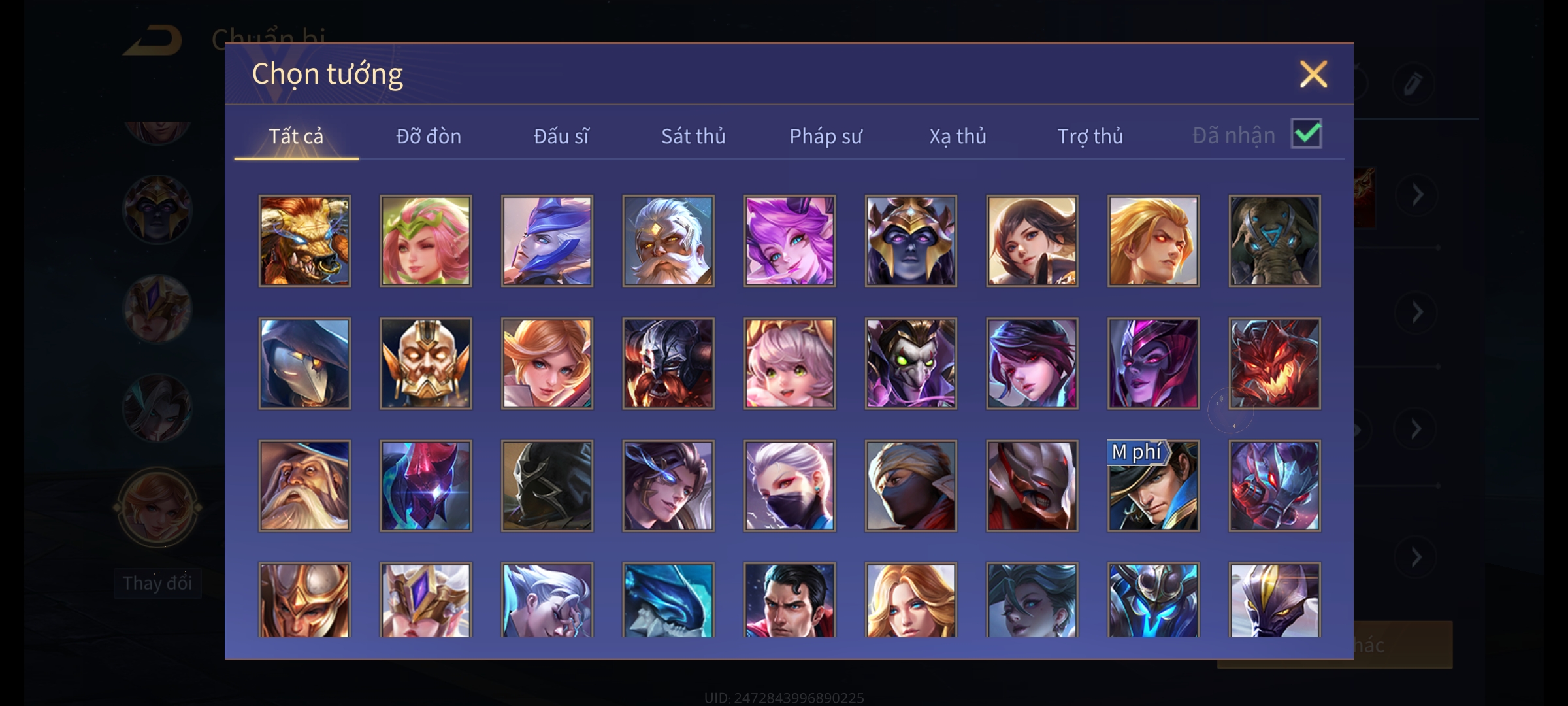1568x706 pixels.
Task: Choose the purple-haired fox girl portrait
Action: click(x=790, y=241)
